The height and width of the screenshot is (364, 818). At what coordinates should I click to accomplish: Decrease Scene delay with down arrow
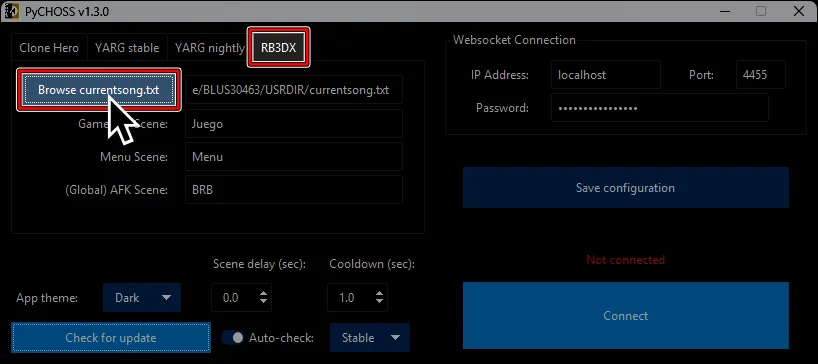263,301
